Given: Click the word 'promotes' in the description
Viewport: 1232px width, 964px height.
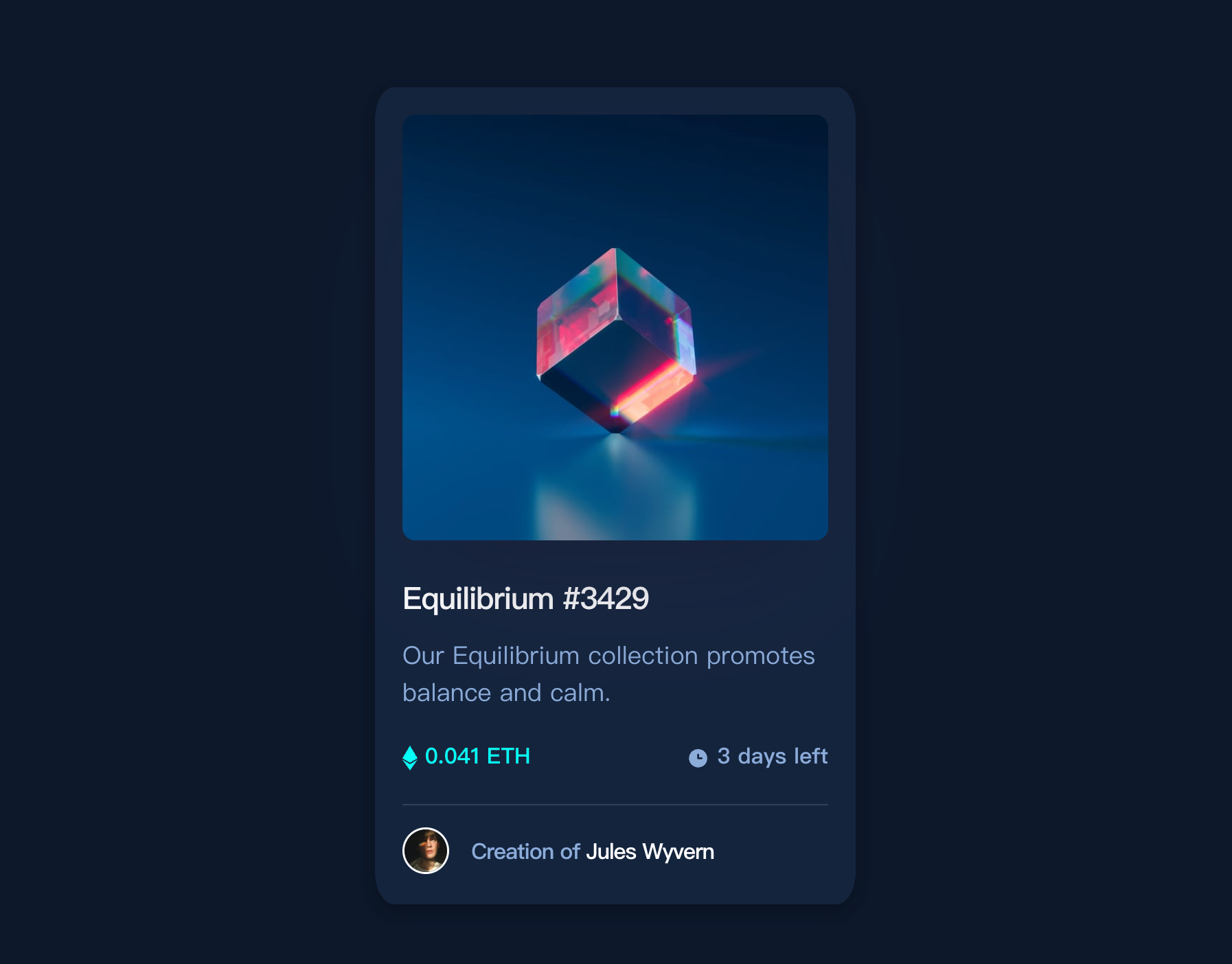Looking at the screenshot, I should (x=761, y=656).
